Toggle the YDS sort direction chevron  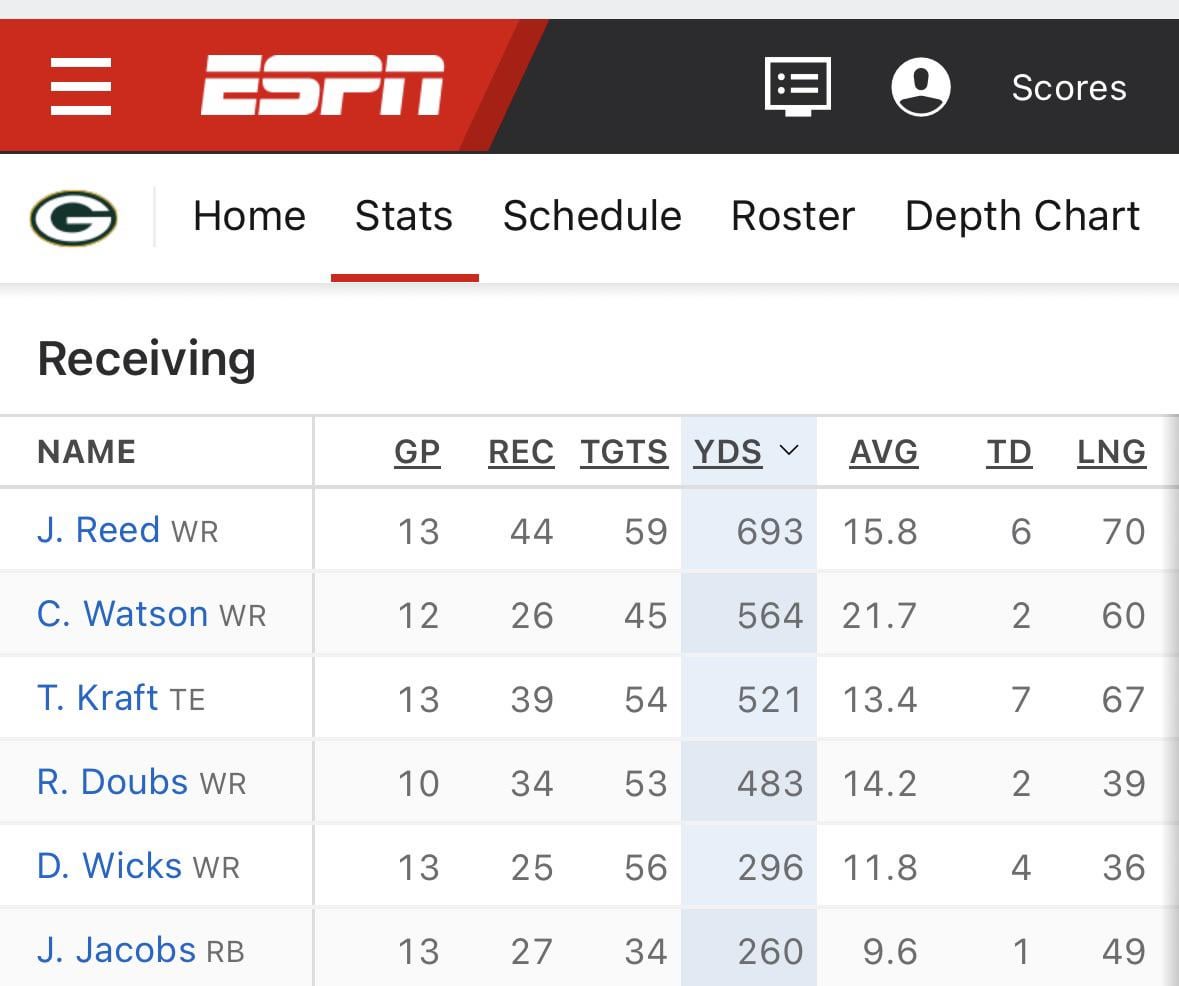790,452
